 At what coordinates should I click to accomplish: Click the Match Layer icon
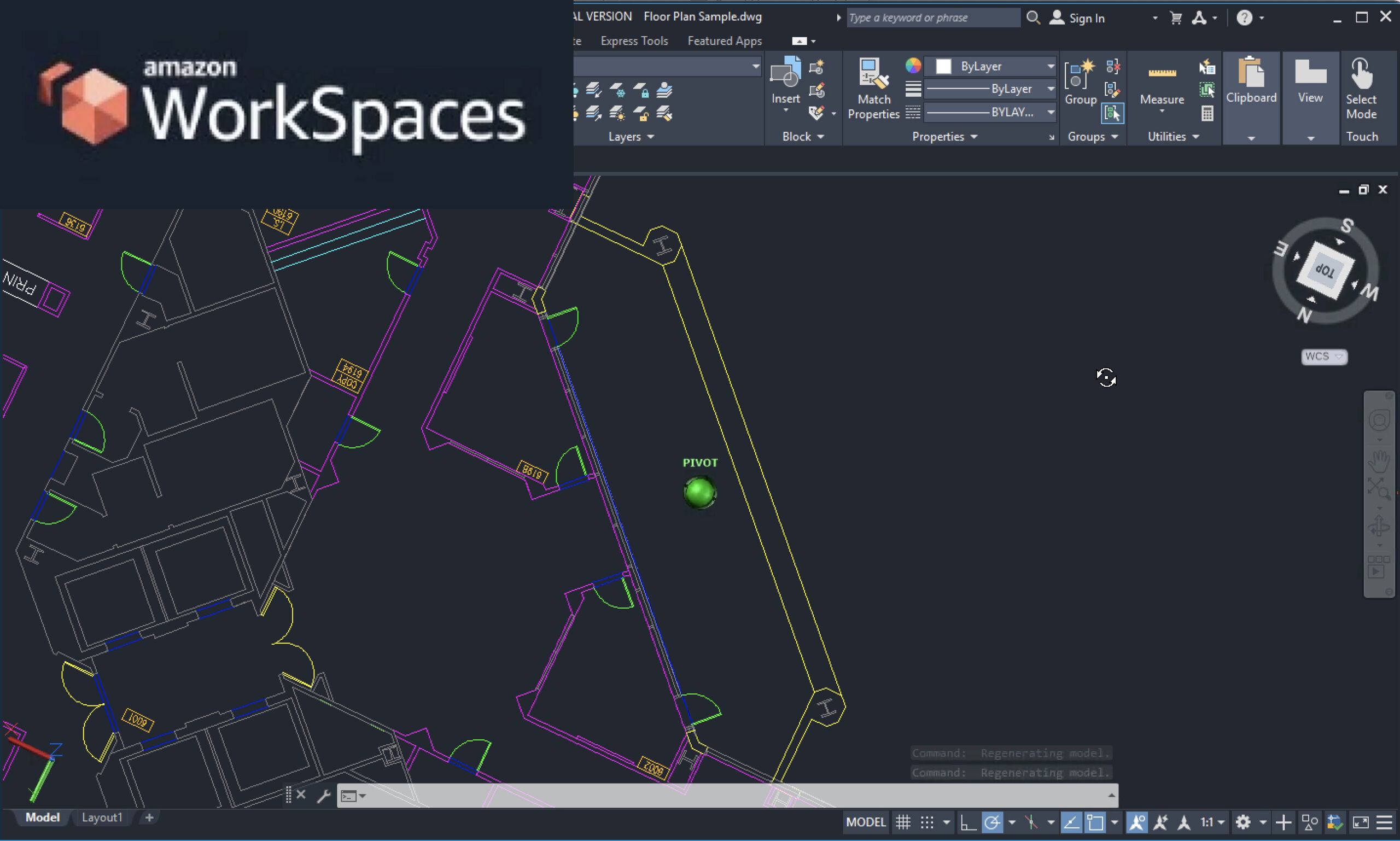pyautogui.click(x=664, y=113)
